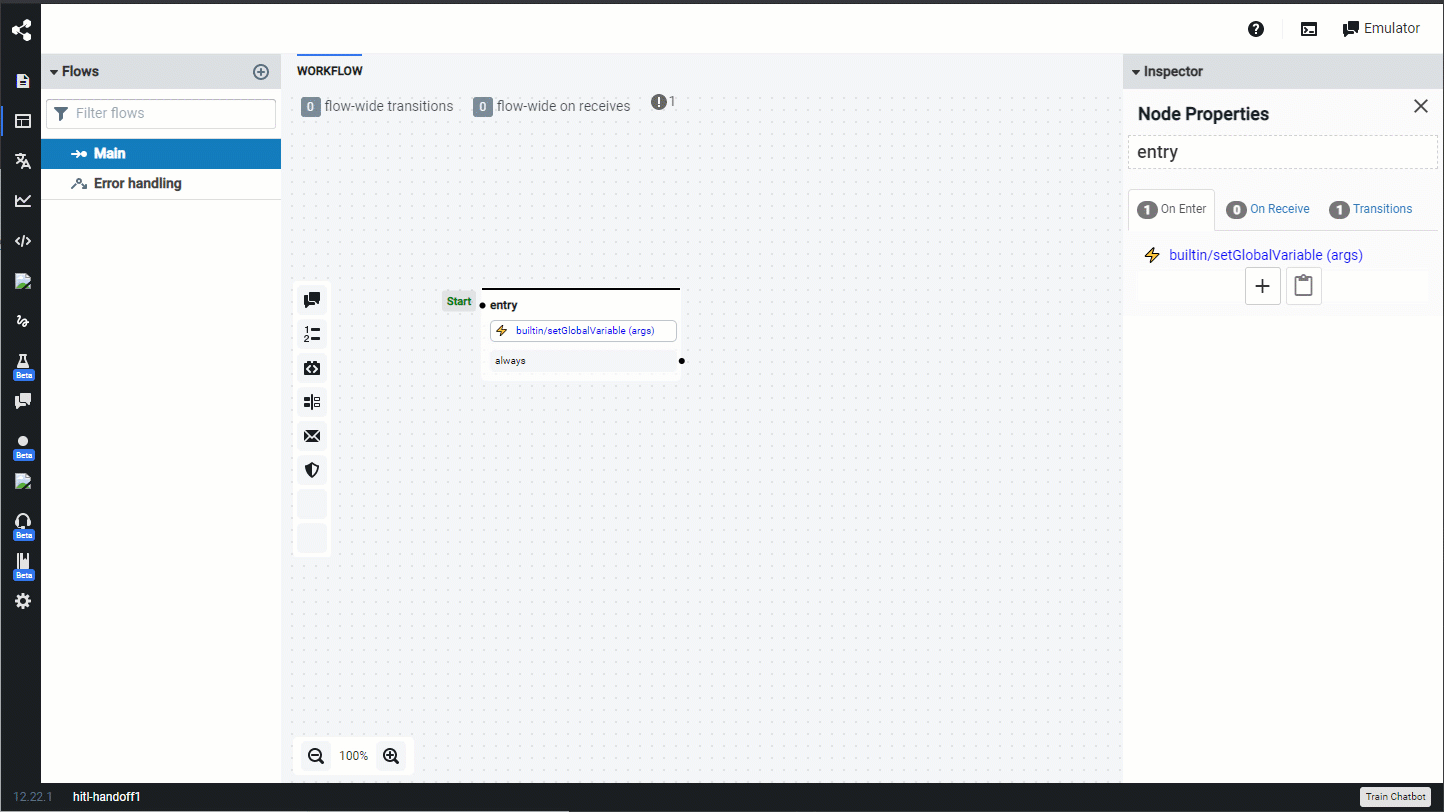Select the Error handling flow
This screenshot has width=1444, height=812.
pyautogui.click(x=161, y=184)
